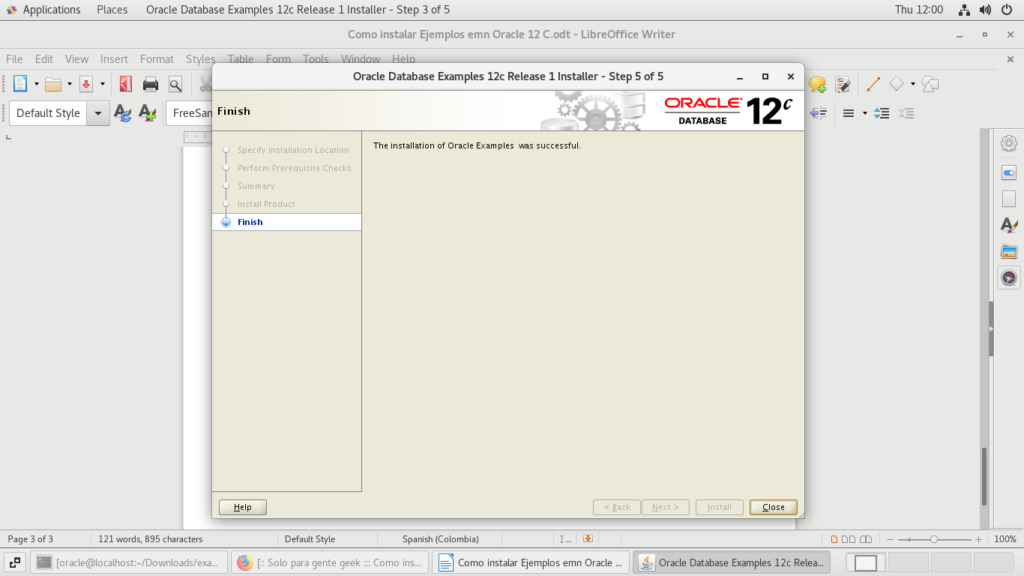The image size is (1024, 576).
Task: Open the sidebar Gallery deck
Action: pyautogui.click(x=1009, y=251)
